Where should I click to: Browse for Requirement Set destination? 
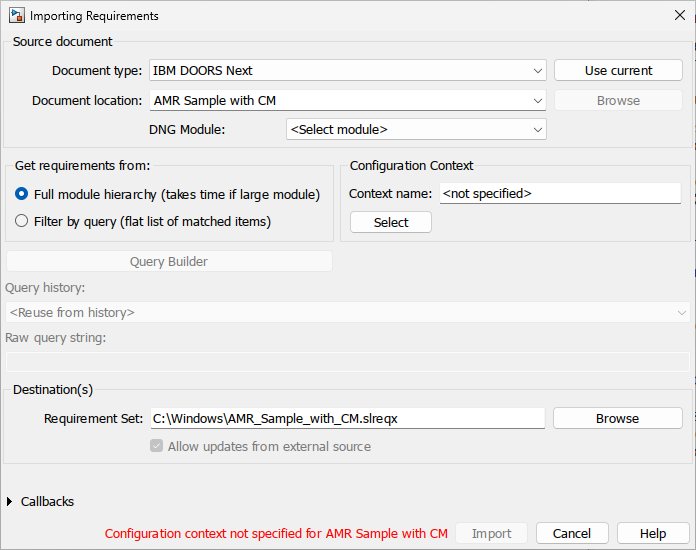click(x=617, y=419)
